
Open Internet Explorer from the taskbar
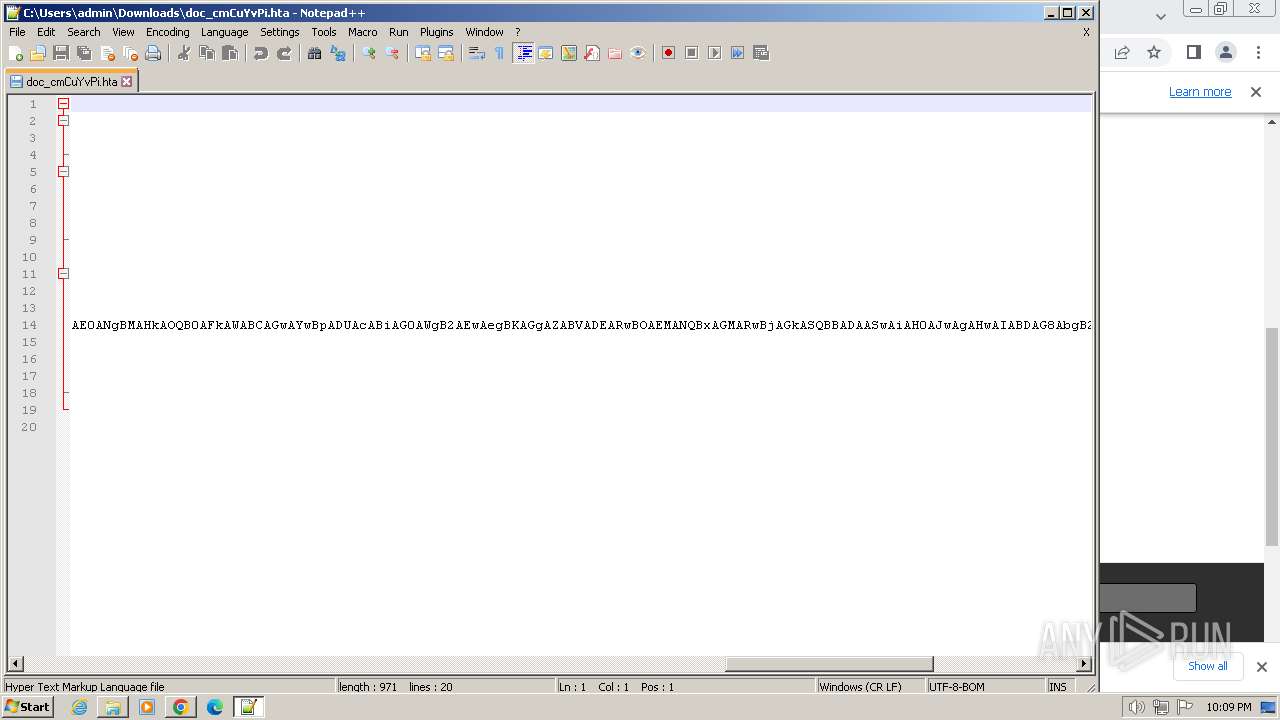point(79,707)
